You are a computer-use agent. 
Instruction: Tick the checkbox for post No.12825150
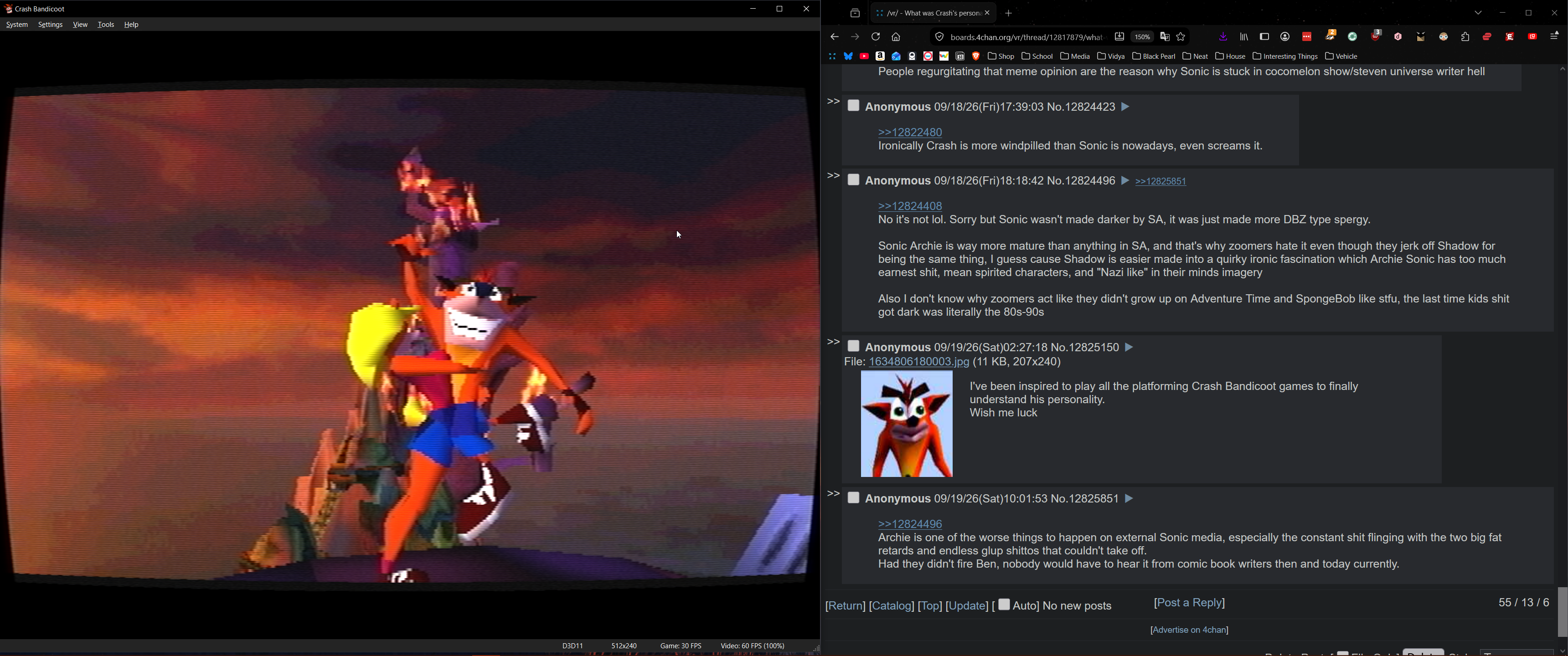tap(853, 346)
